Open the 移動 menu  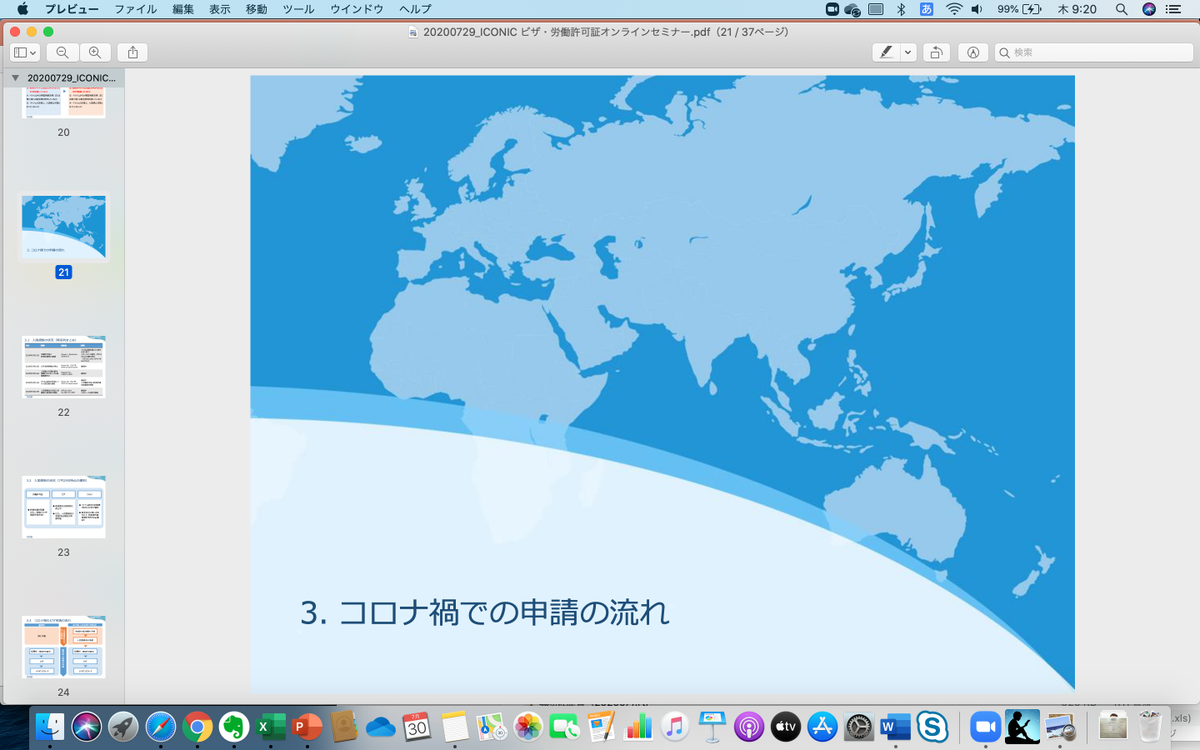[257, 9]
